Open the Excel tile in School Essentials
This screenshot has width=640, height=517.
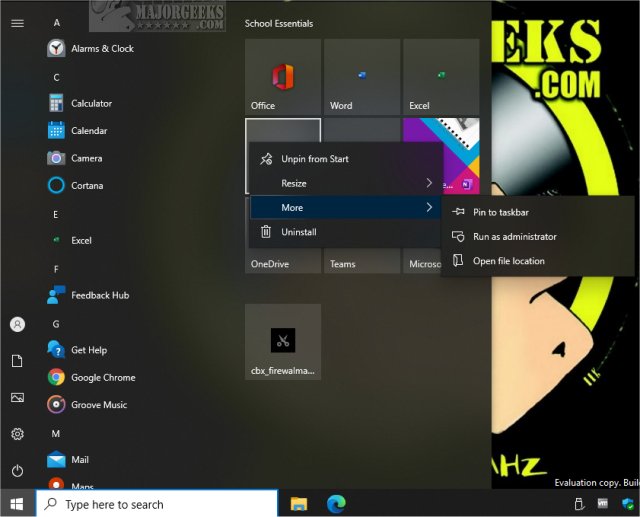click(441, 77)
